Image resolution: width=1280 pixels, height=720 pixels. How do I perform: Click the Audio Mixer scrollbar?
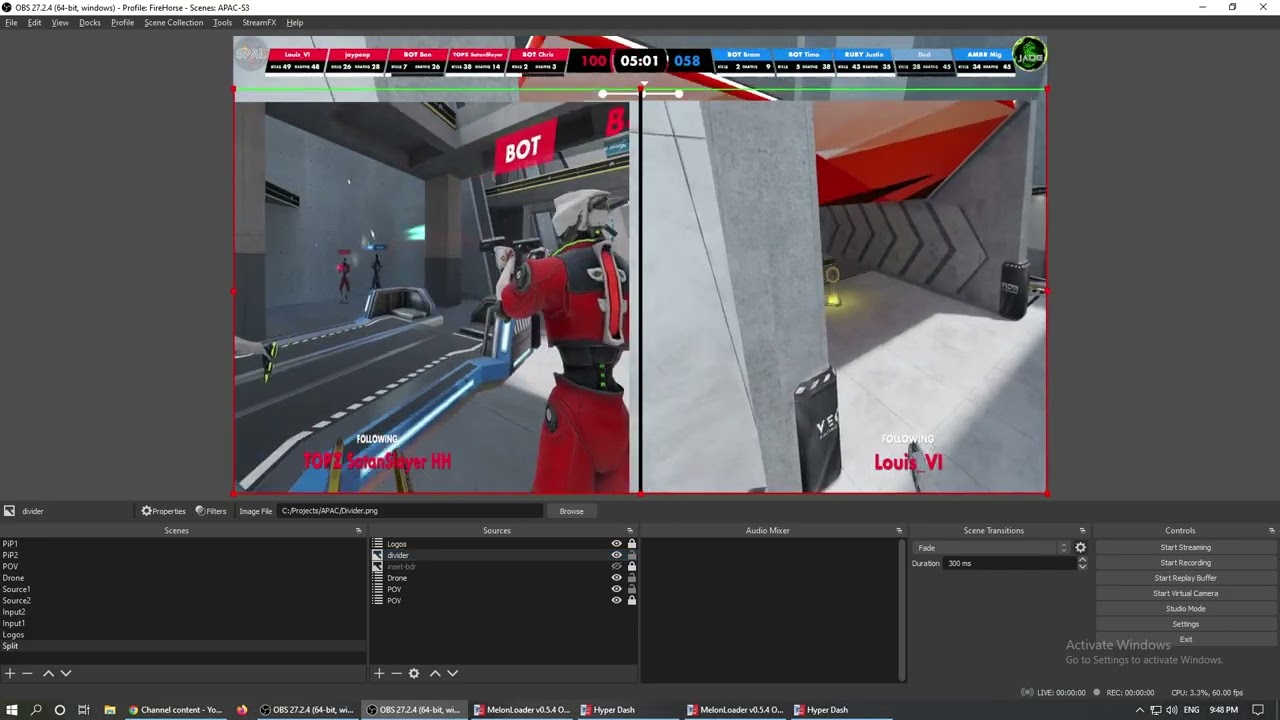coord(903,610)
